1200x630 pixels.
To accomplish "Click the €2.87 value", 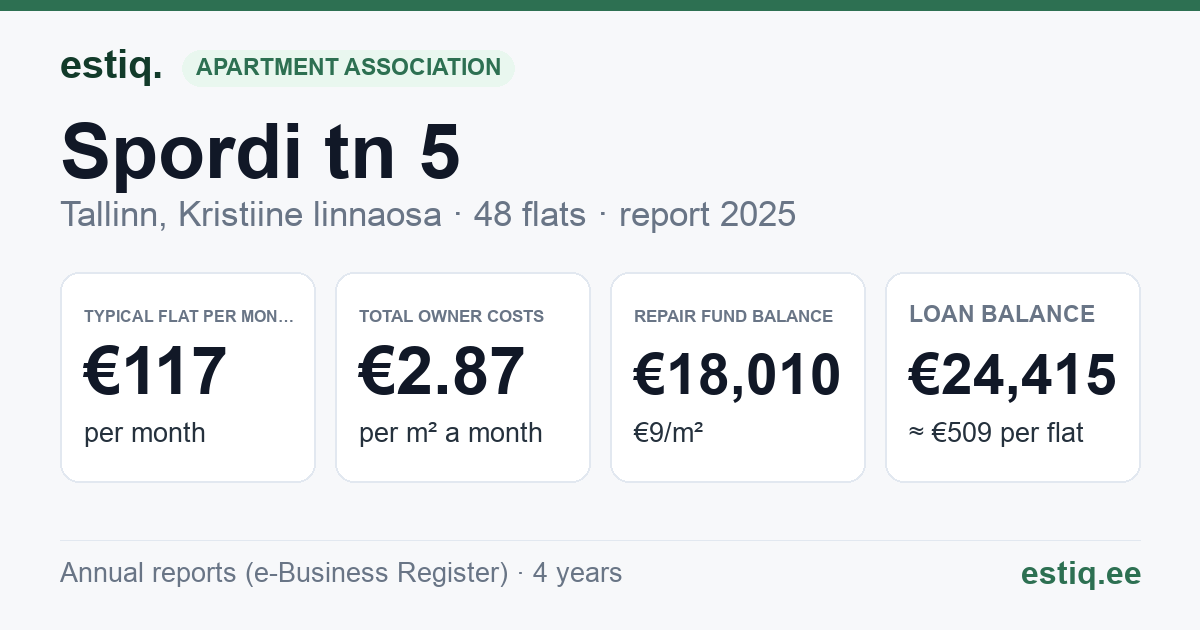I will click(442, 371).
